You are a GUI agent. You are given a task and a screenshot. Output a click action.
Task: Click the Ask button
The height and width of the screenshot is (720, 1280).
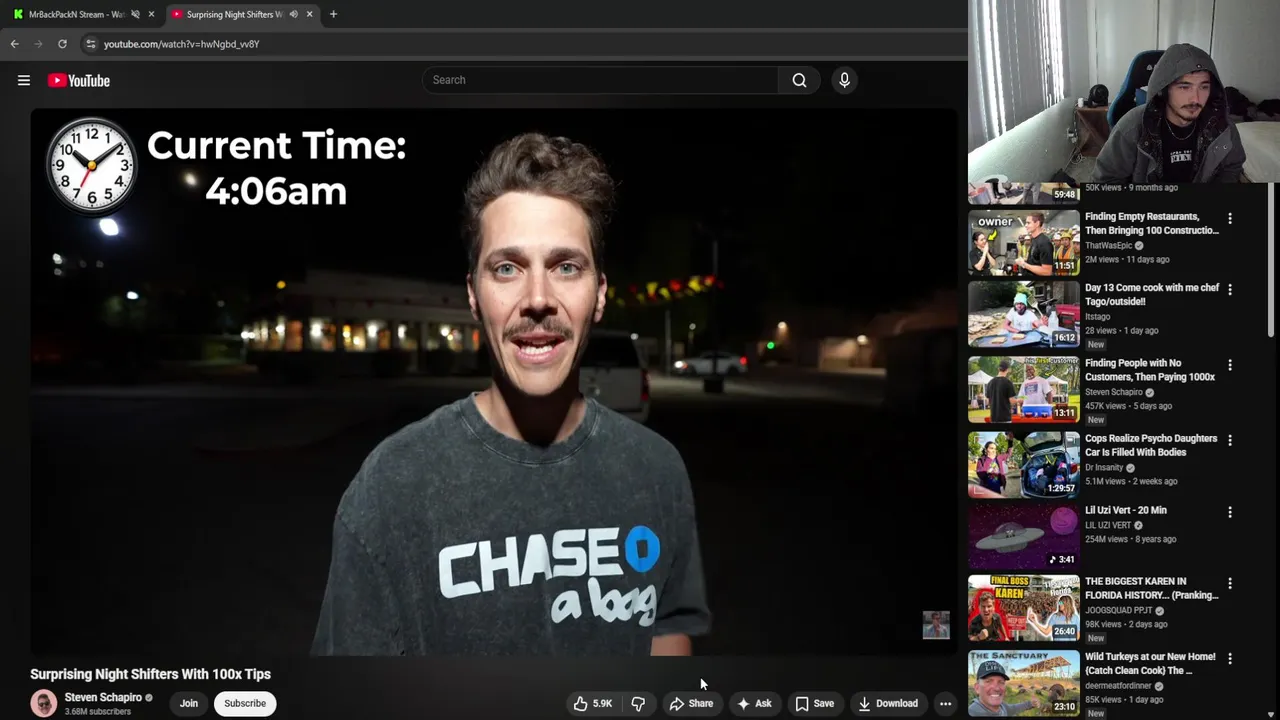754,703
